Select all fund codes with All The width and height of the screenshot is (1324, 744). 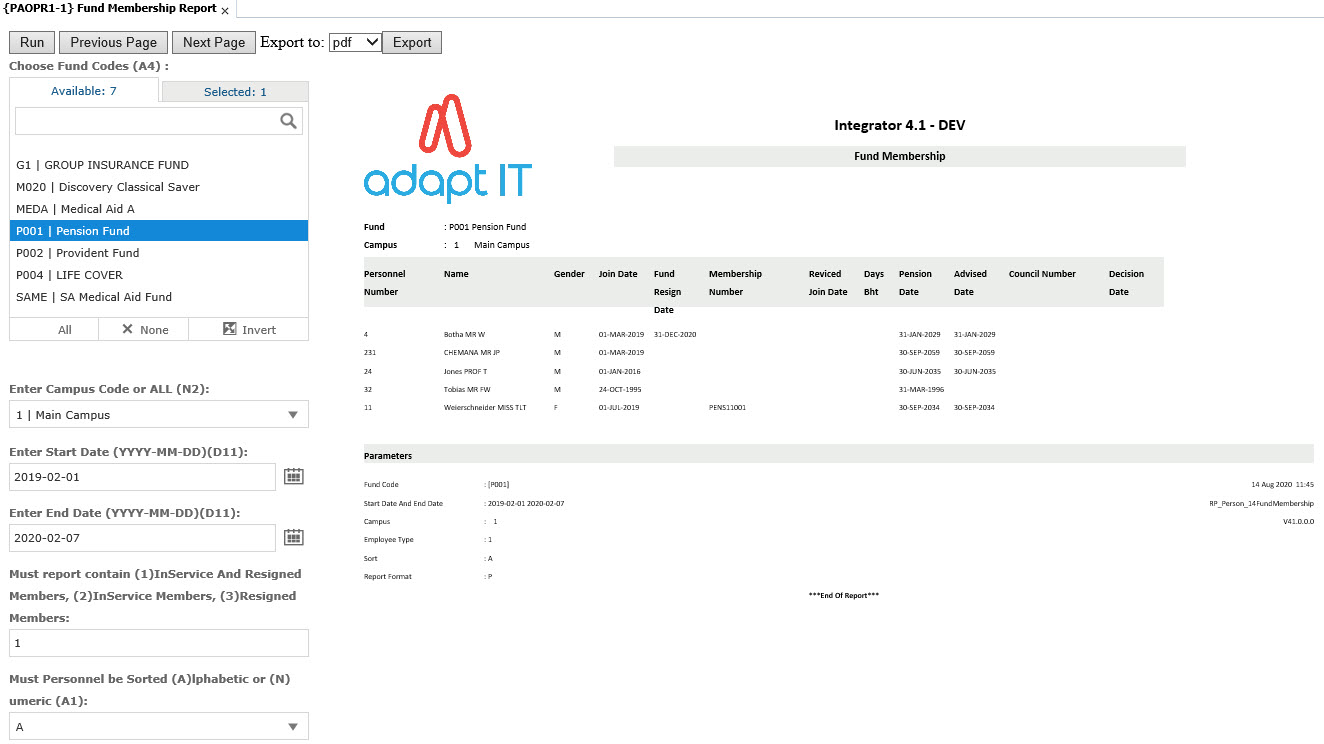(65, 330)
